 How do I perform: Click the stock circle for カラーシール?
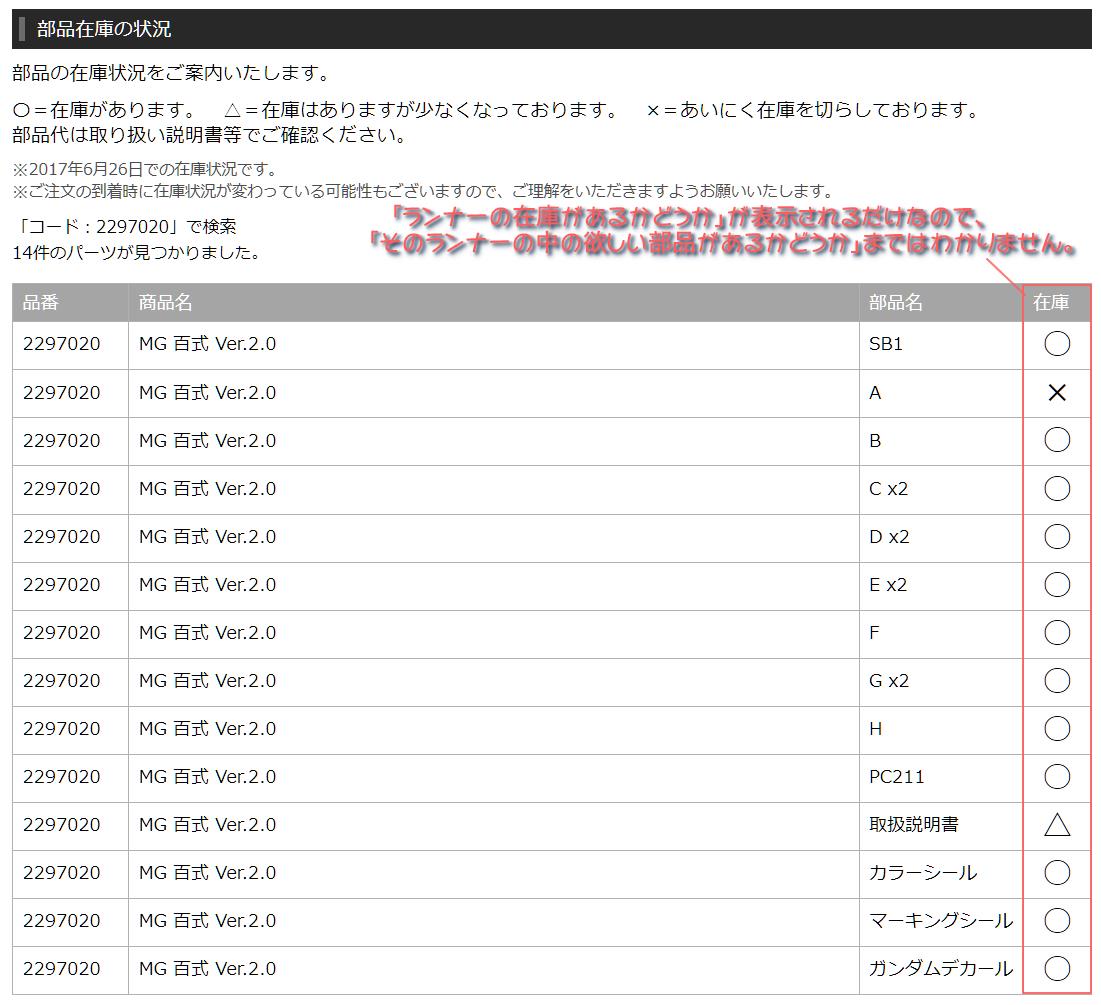tap(1057, 872)
